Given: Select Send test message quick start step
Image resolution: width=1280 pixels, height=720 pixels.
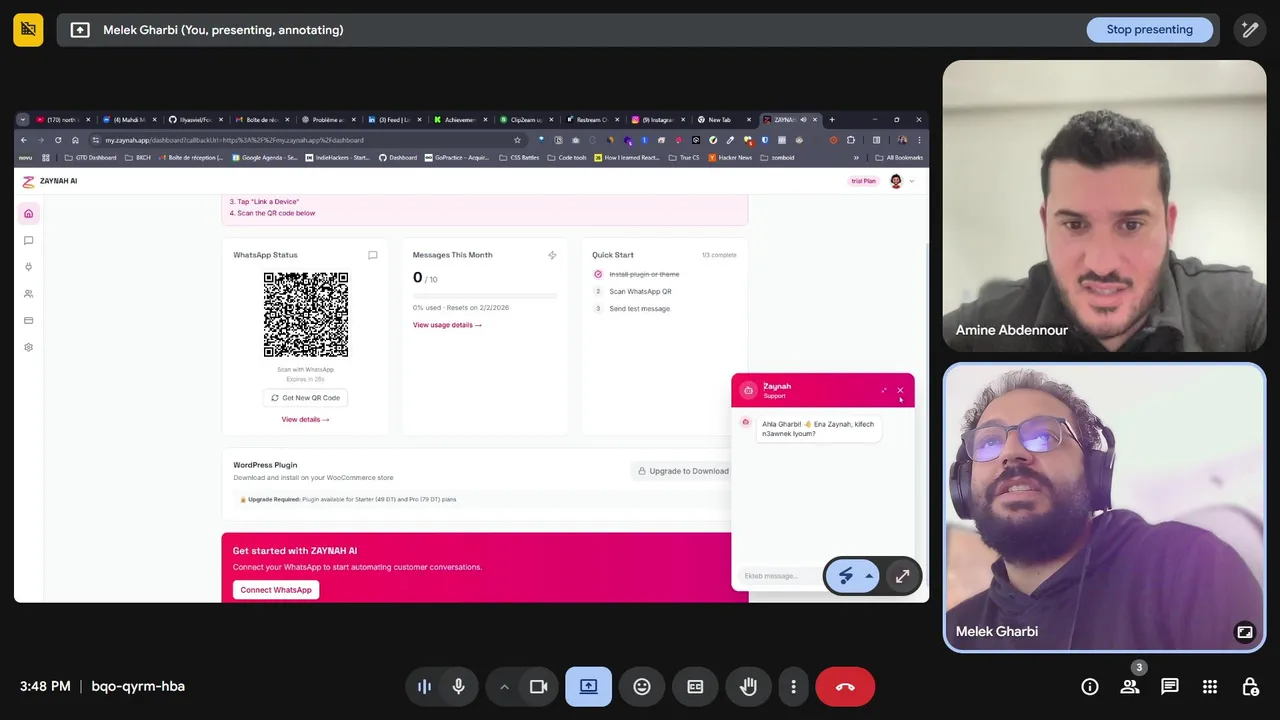Looking at the screenshot, I should 639,309.
